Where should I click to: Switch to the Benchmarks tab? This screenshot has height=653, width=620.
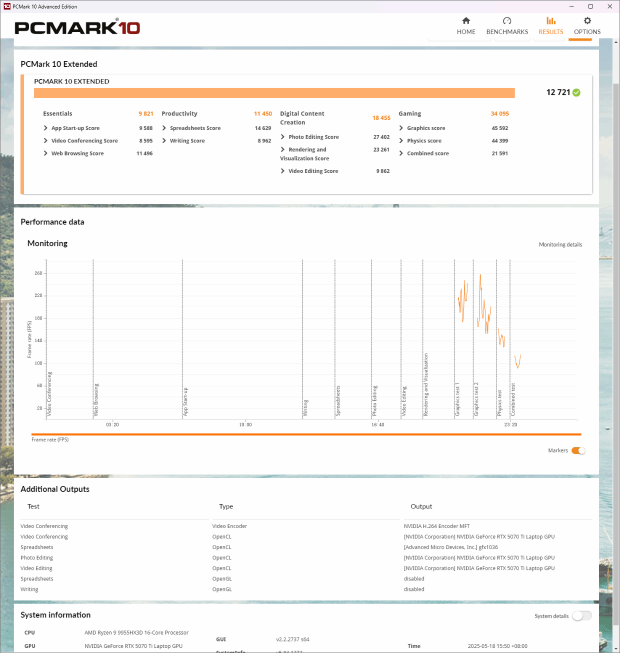[507, 26]
